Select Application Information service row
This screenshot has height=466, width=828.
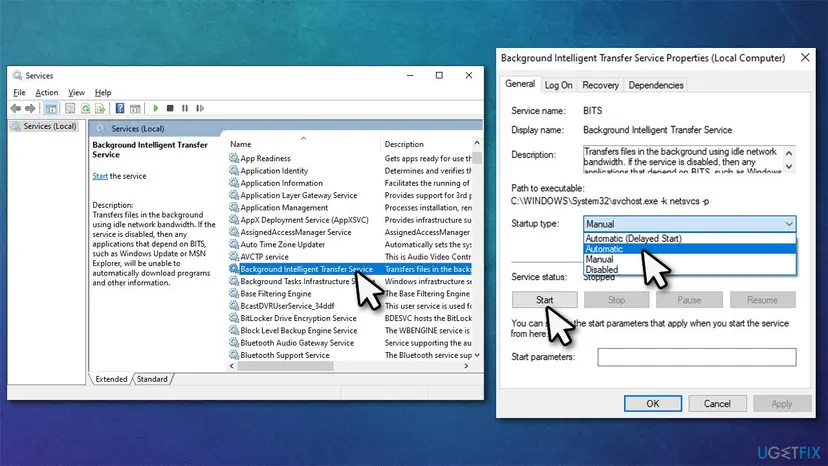350,183
